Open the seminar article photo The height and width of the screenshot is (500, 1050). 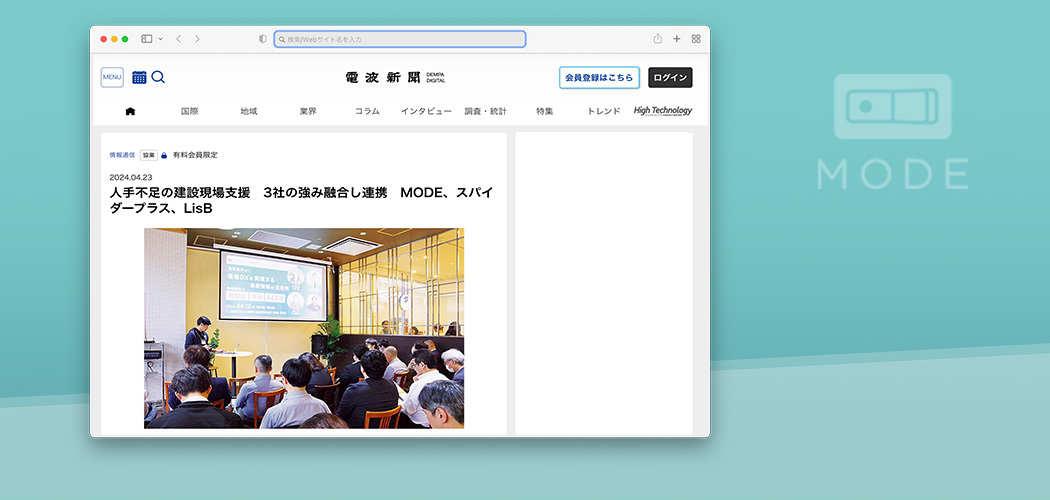tap(304, 328)
